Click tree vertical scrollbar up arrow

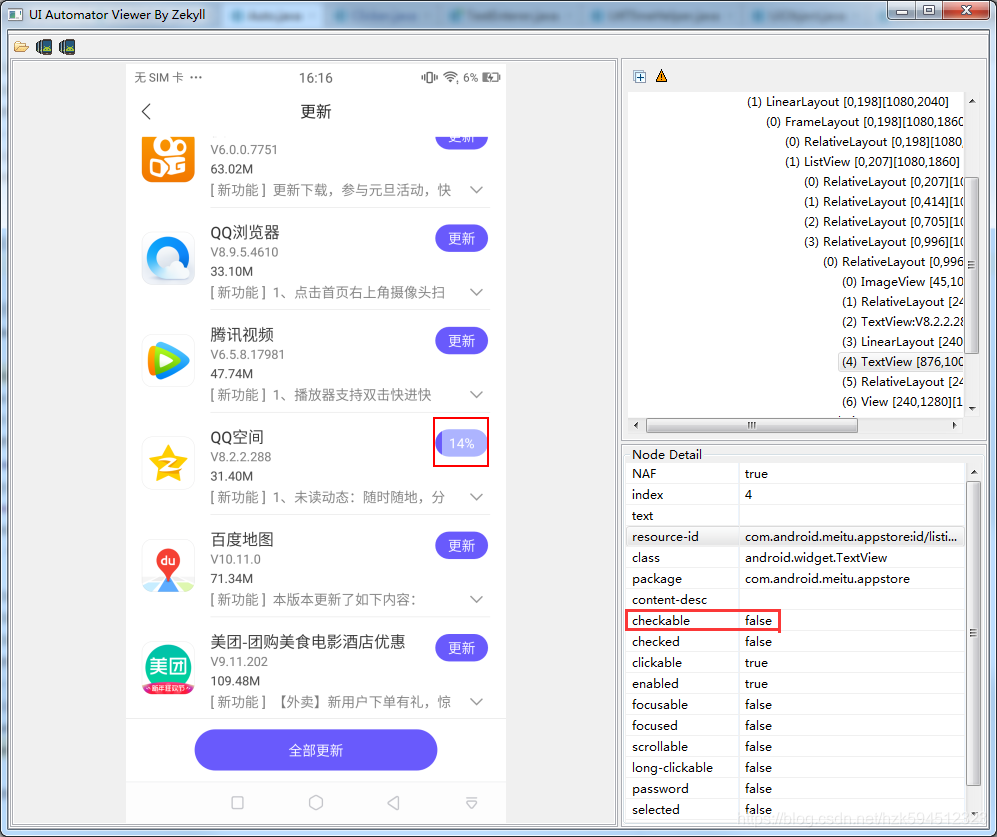tap(972, 101)
